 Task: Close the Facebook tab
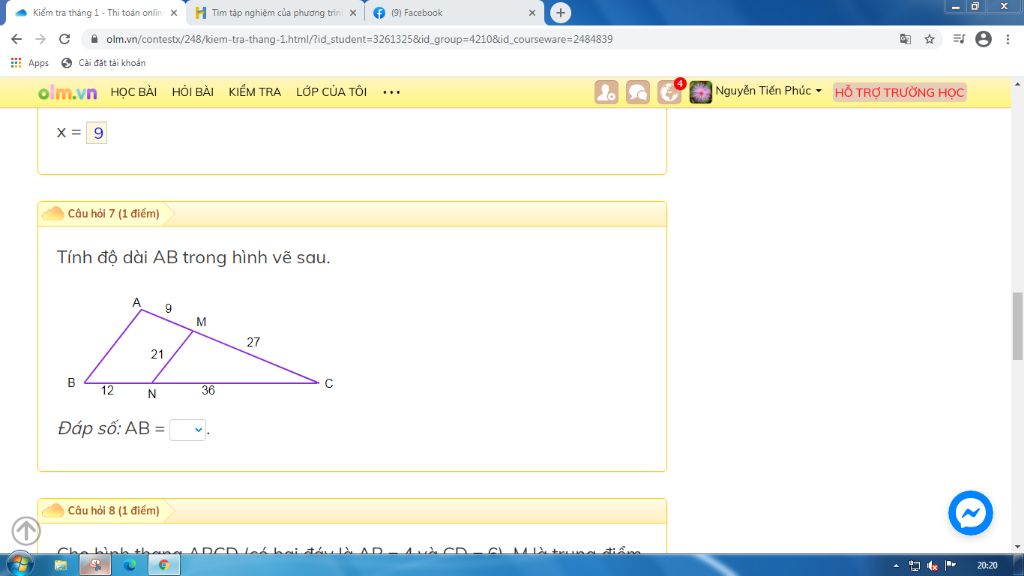(532, 12)
